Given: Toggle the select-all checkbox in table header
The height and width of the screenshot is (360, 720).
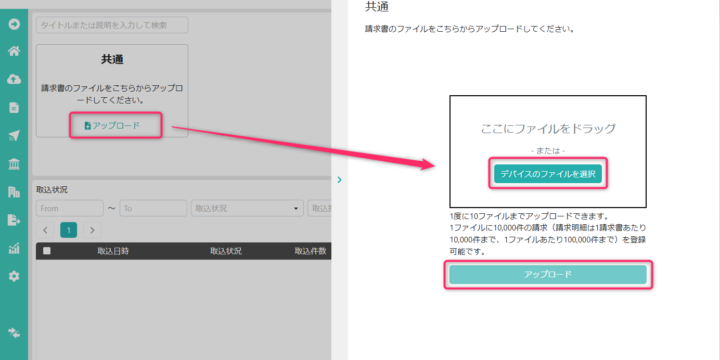Looking at the screenshot, I should [47, 251].
